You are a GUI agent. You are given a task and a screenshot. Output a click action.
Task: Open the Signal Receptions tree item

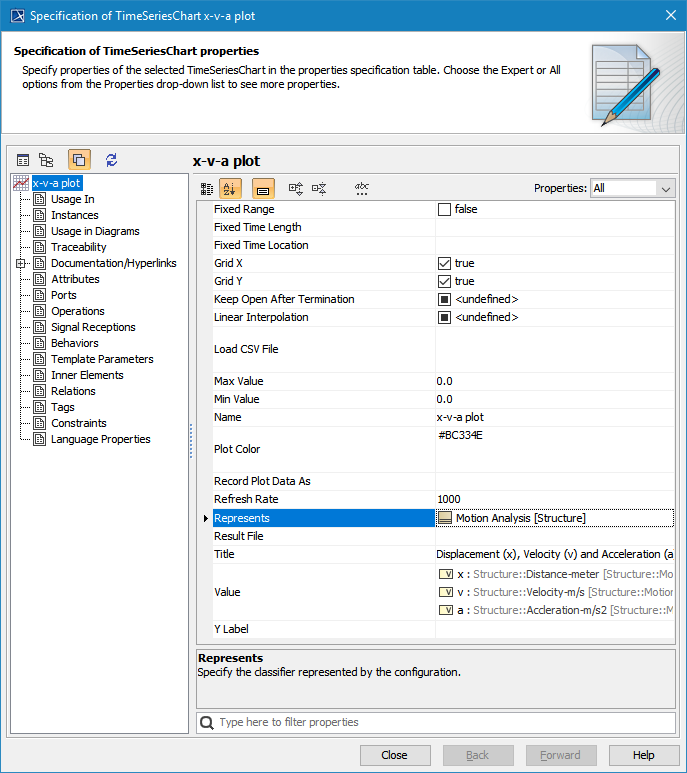tap(93, 327)
